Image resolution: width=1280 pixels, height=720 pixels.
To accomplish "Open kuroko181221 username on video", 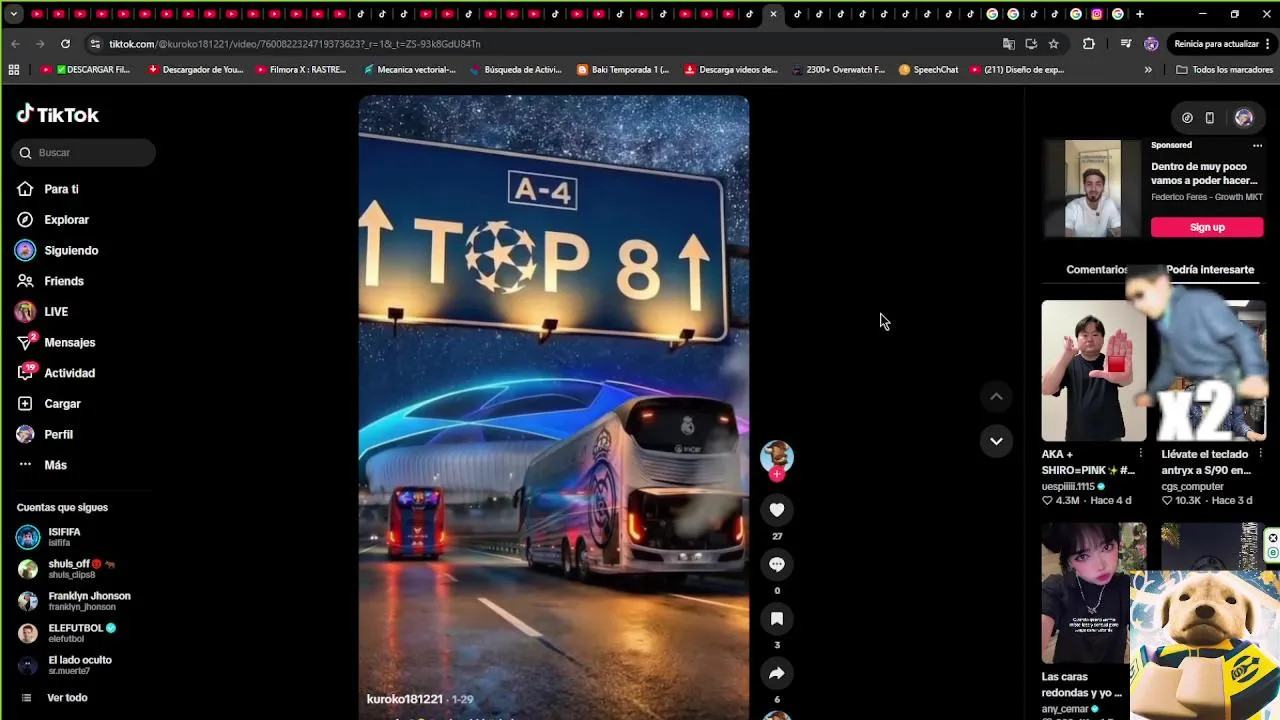I will pyautogui.click(x=404, y=699).
